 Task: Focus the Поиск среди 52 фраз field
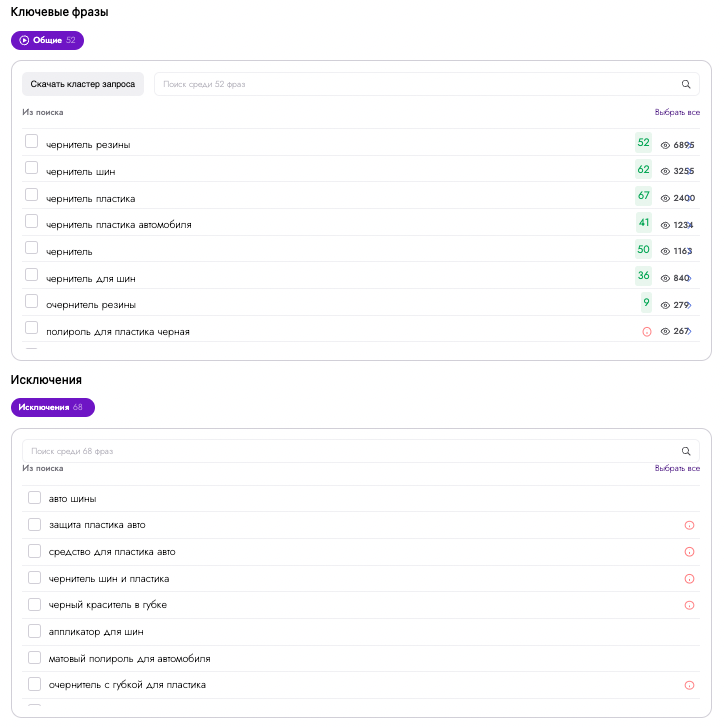426,84
